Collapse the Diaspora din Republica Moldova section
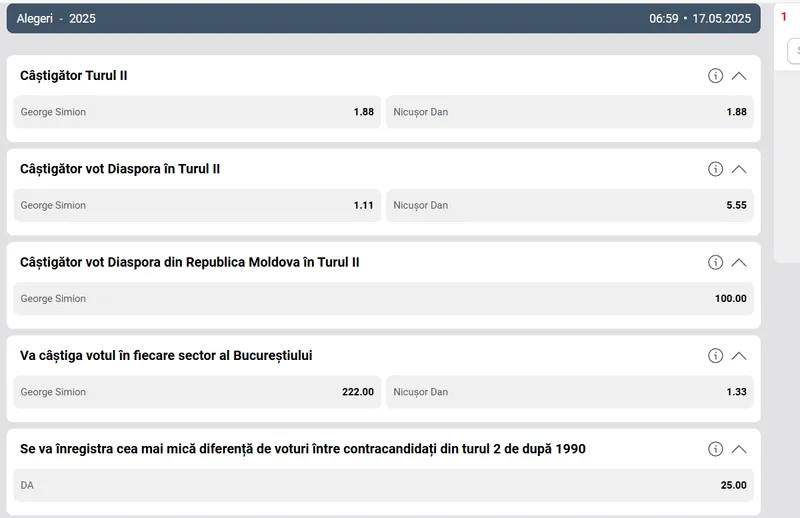The image size is (800, 518). coord(739,262)
